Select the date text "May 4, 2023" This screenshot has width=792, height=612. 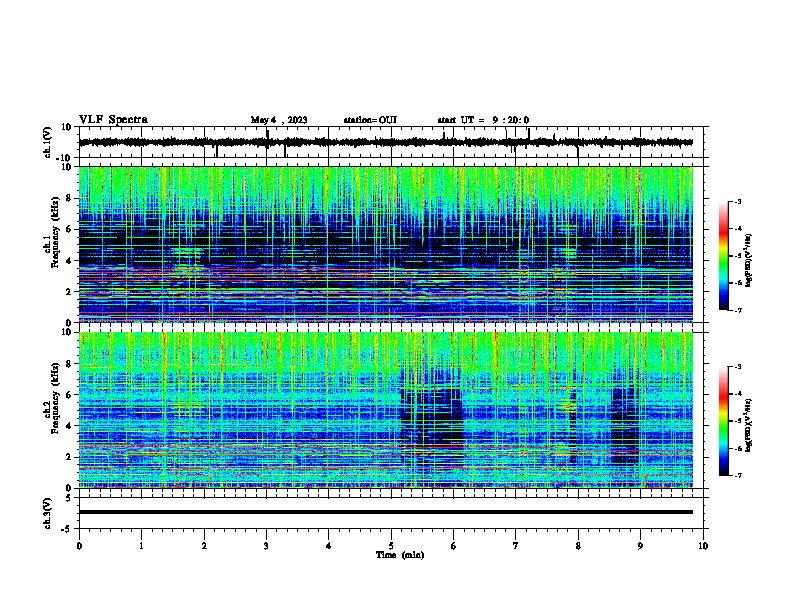279,120
